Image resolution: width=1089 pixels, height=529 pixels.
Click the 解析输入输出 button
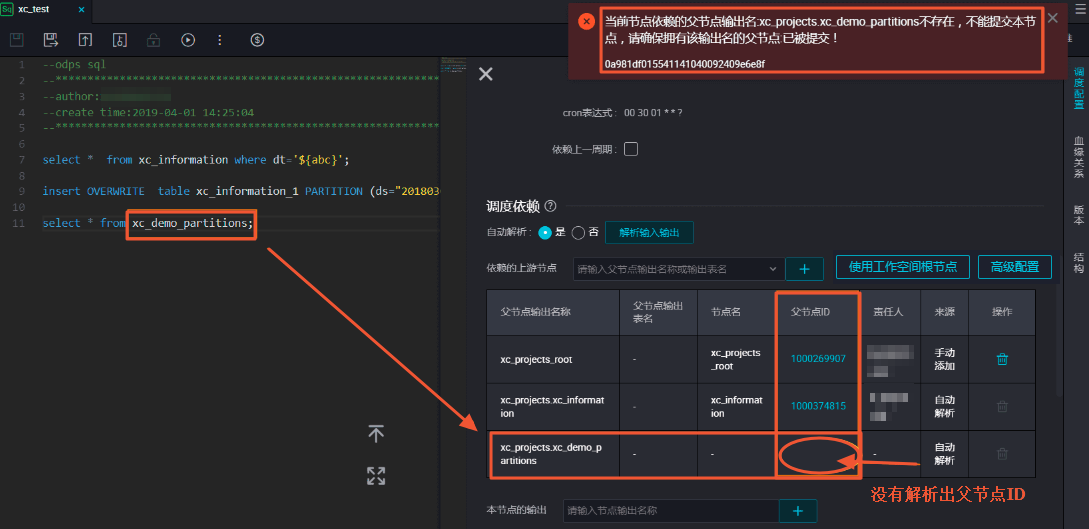click(649, 233)
